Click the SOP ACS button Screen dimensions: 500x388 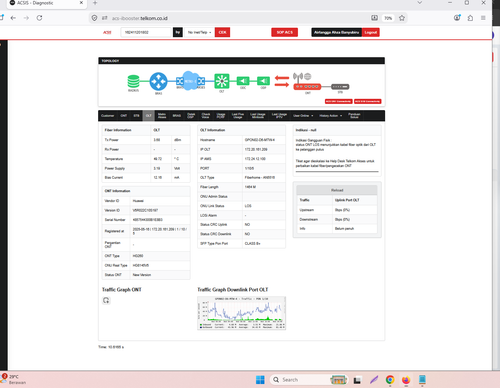pyautogui.click(x=285, y=32)
